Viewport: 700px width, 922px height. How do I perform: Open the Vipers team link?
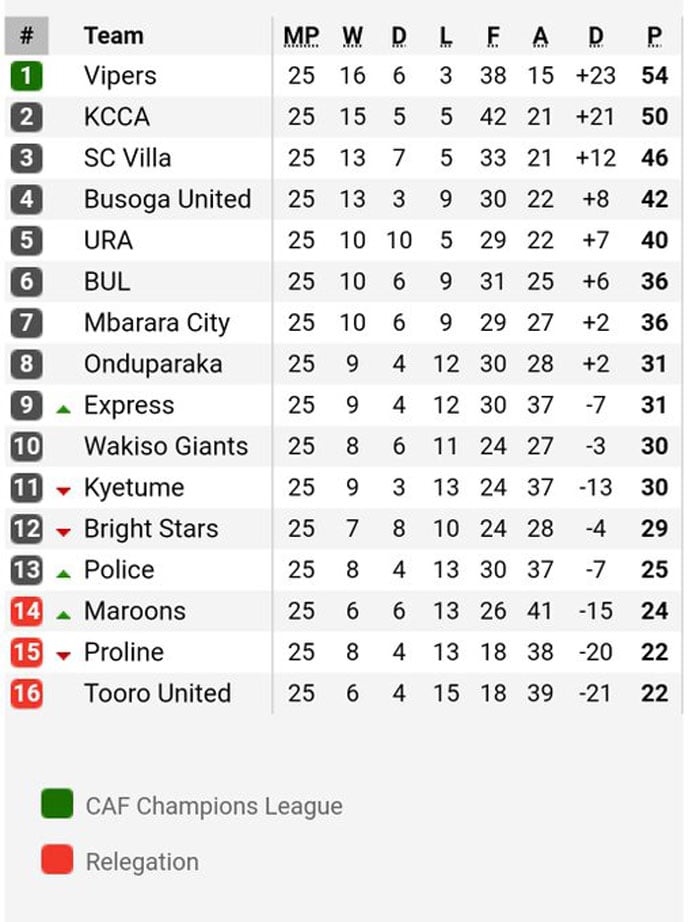point(120,76)
